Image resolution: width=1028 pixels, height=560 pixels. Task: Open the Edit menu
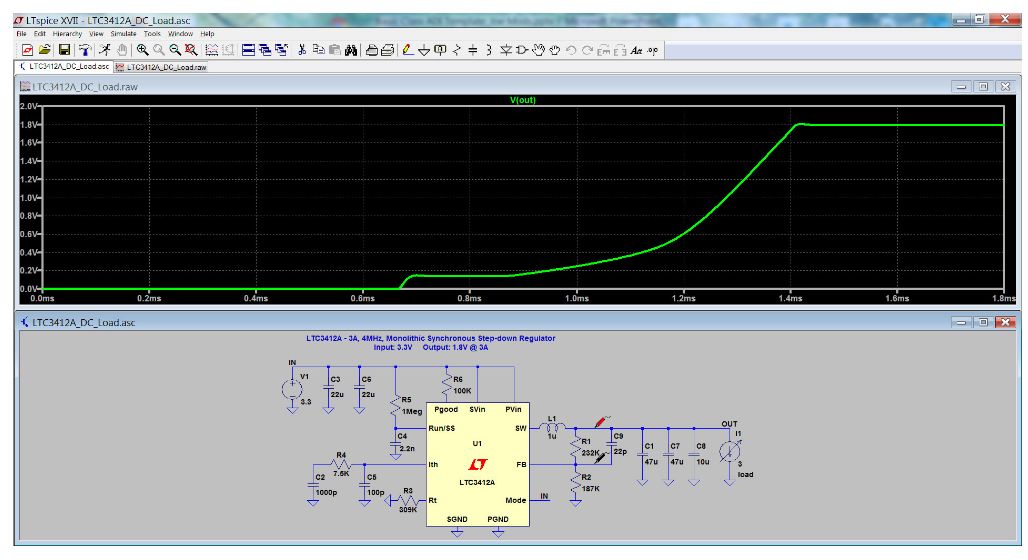pyautogui.click(x=40, y=33)
